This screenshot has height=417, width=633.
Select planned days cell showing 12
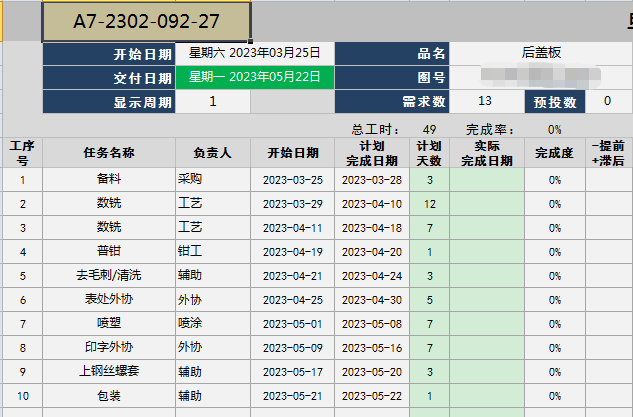point(429,204)
